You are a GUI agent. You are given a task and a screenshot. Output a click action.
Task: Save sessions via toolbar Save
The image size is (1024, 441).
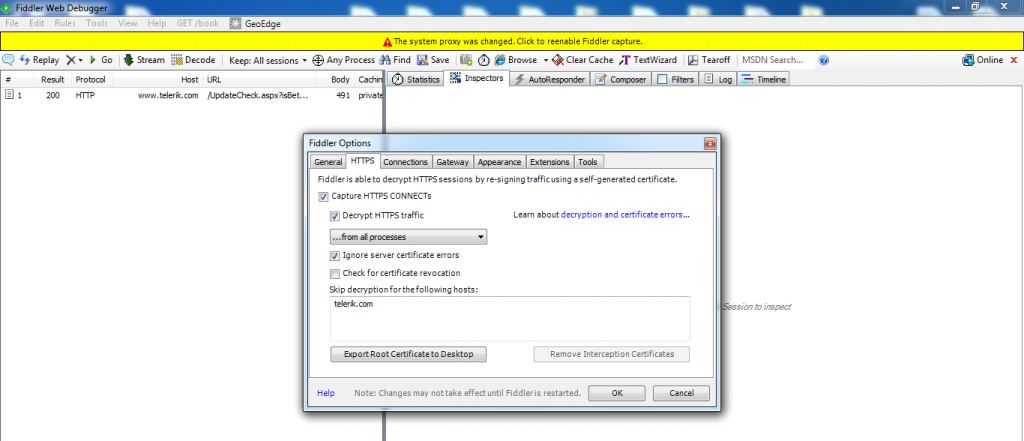[433, 60]
